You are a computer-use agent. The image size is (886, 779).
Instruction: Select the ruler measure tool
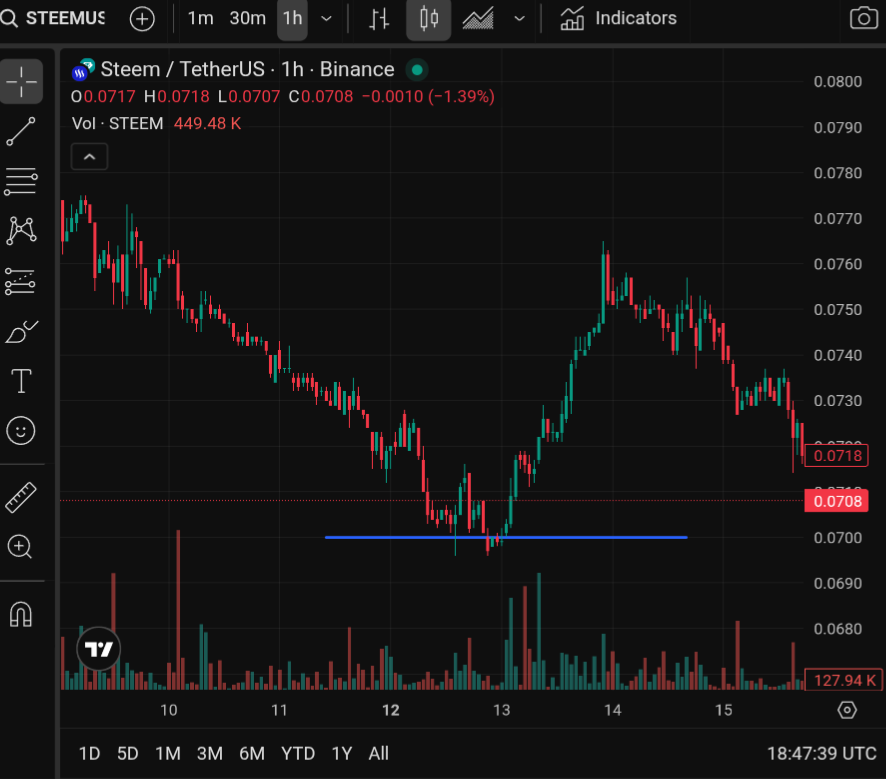click(21, 498)
